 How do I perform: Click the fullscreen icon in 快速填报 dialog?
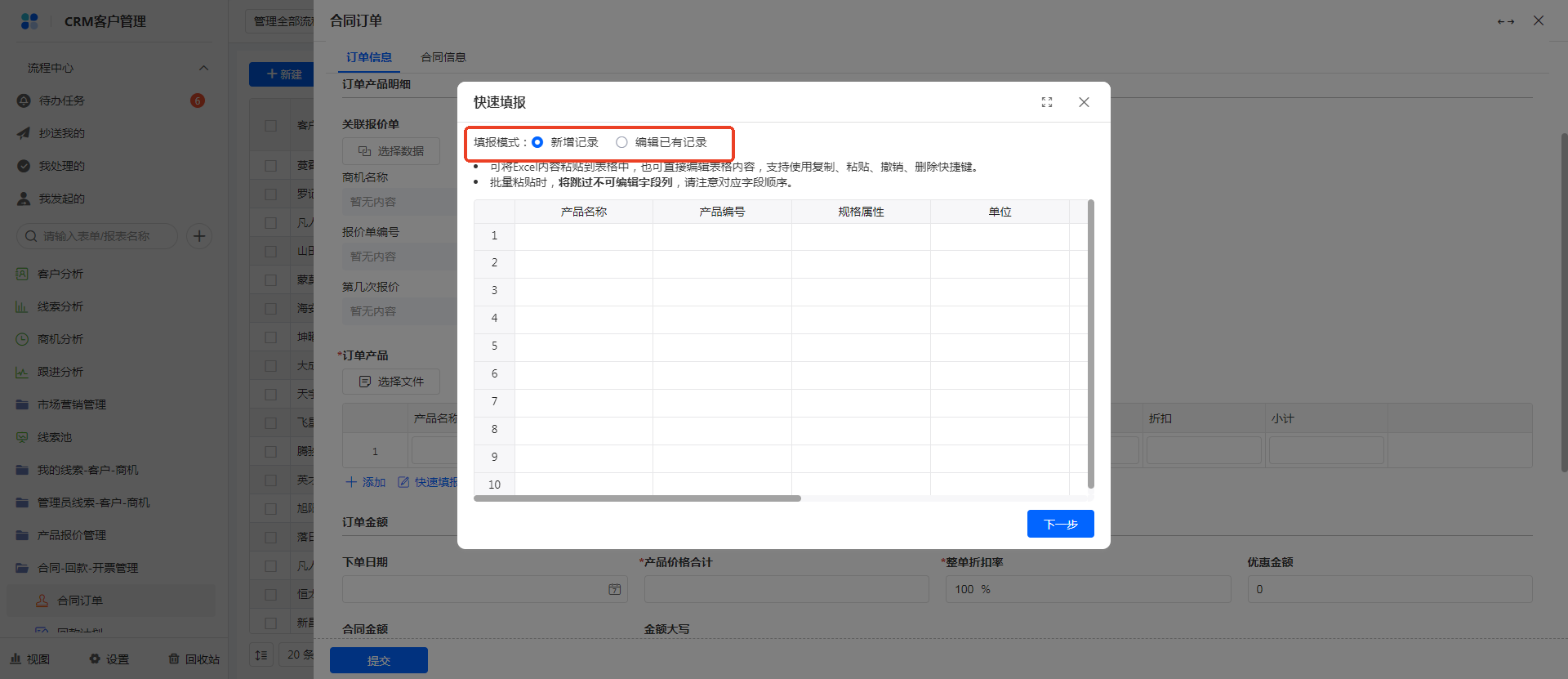(x=1047, y=102)
